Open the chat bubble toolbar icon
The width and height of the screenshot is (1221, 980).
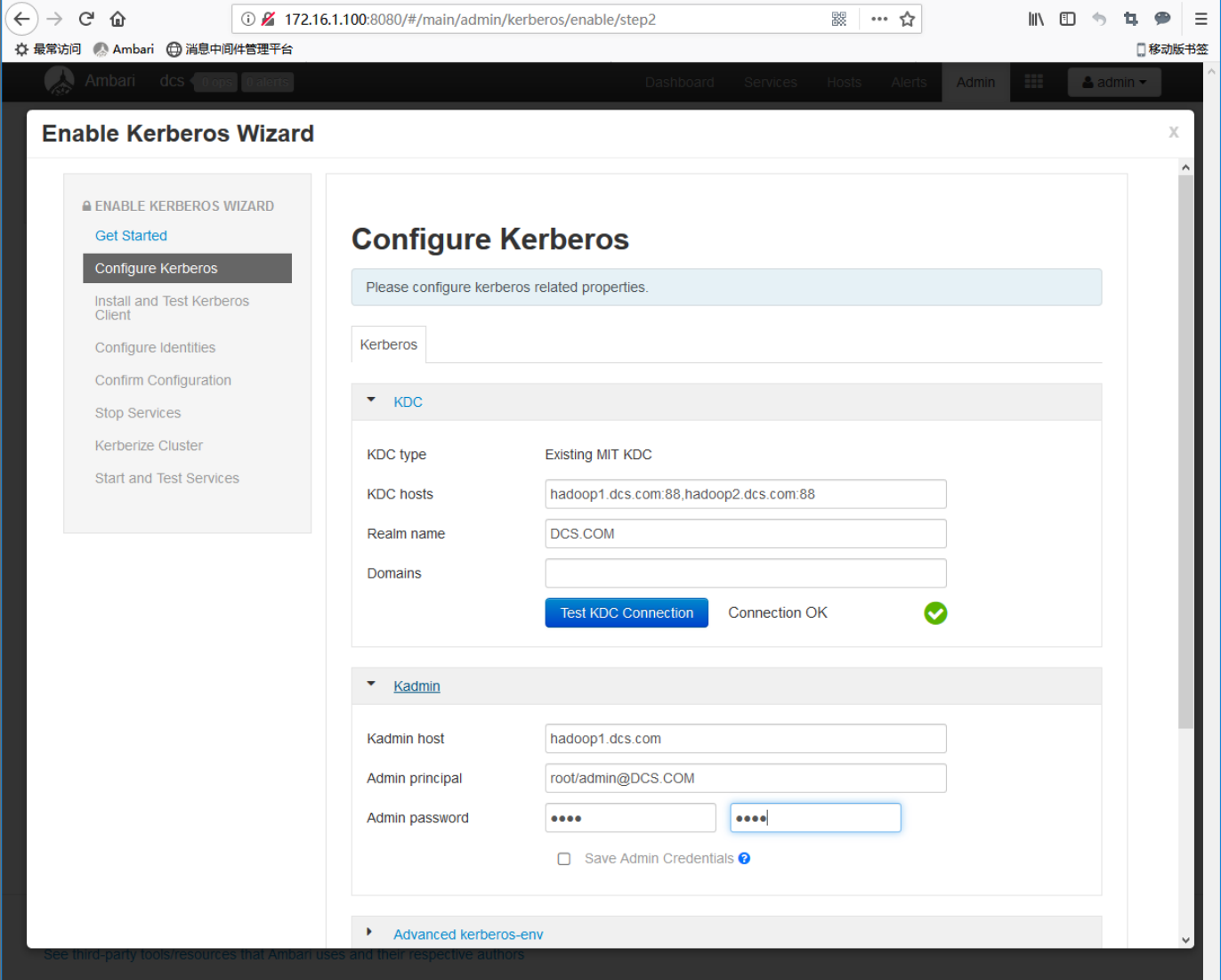[1162, 19]
